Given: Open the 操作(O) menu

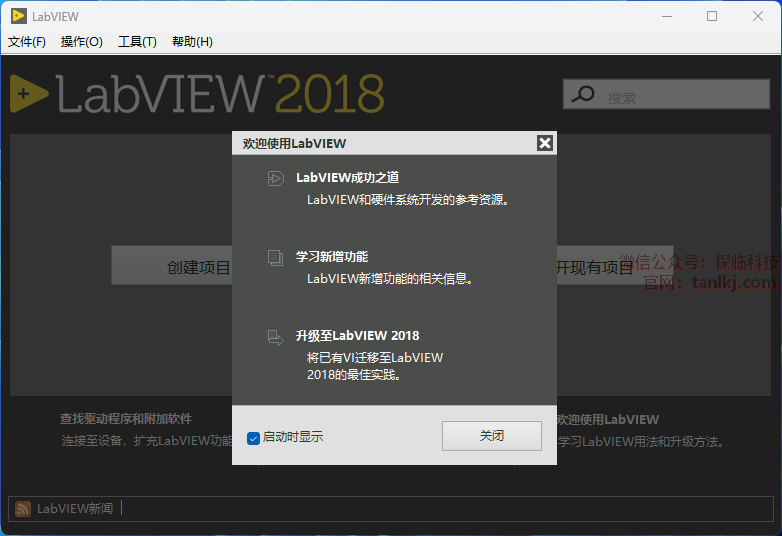Looking at the screenshot, I should pos(81,42).
